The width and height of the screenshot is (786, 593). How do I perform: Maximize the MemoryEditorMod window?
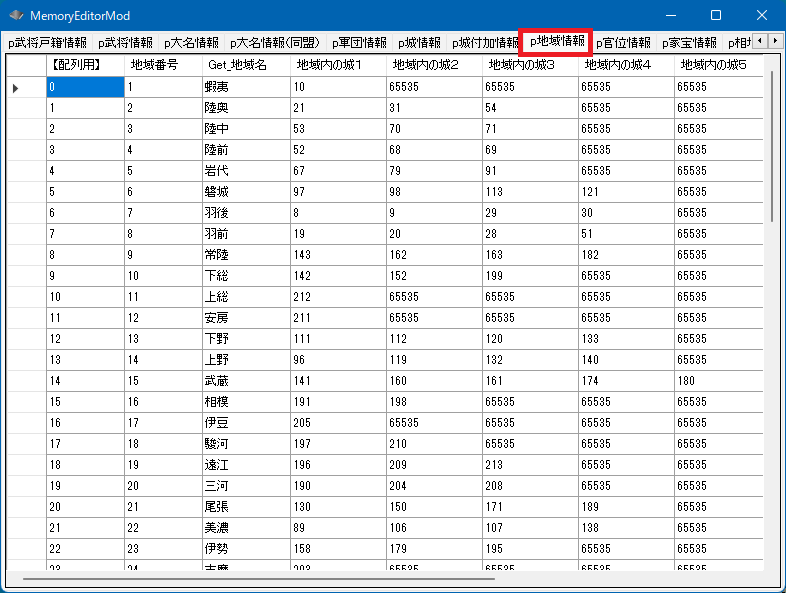(x=715, y=16)
